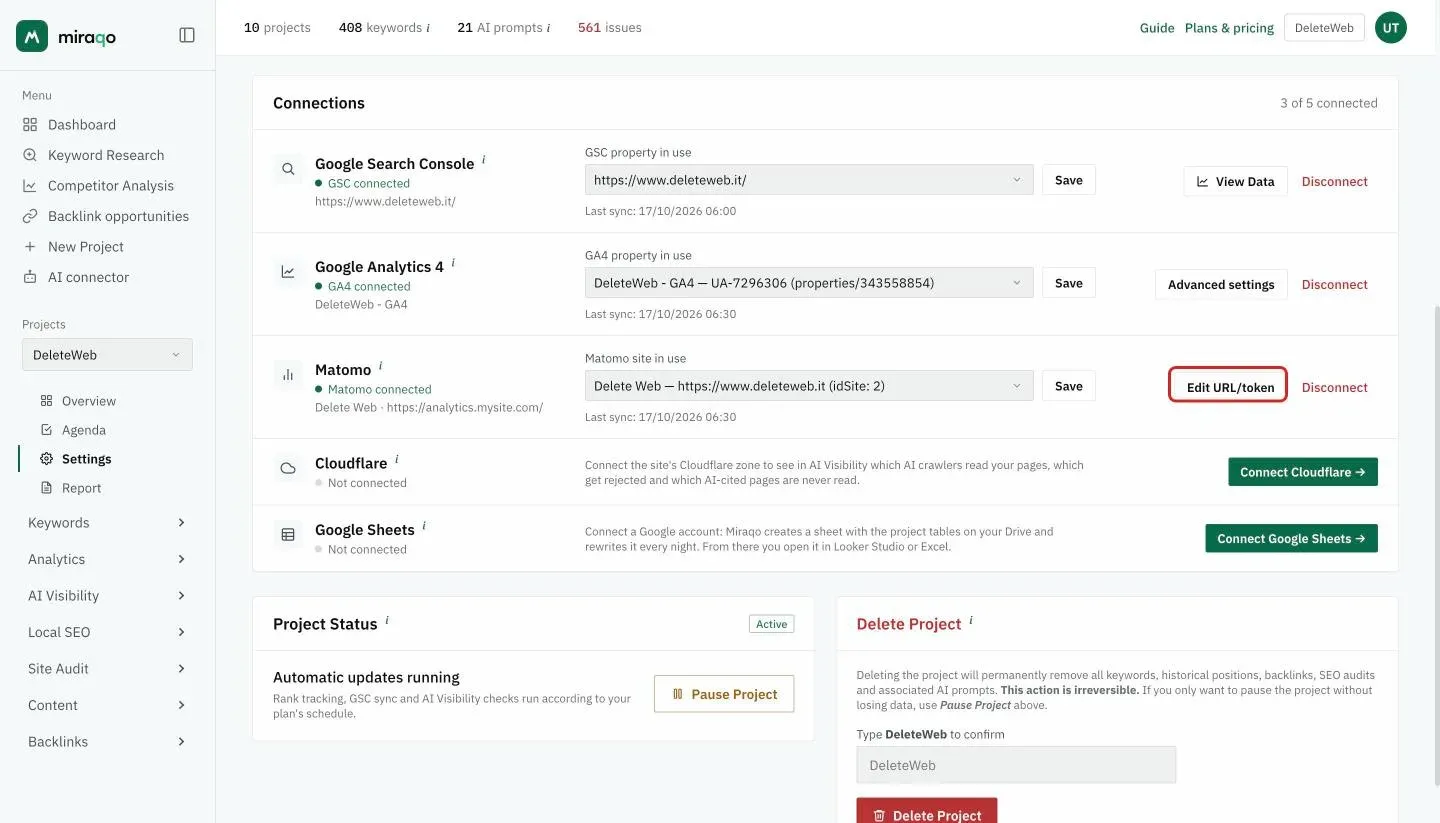Open Backlink opportunities page
The width and height of the screenshot is (1440, 823).
pos(118,216)
